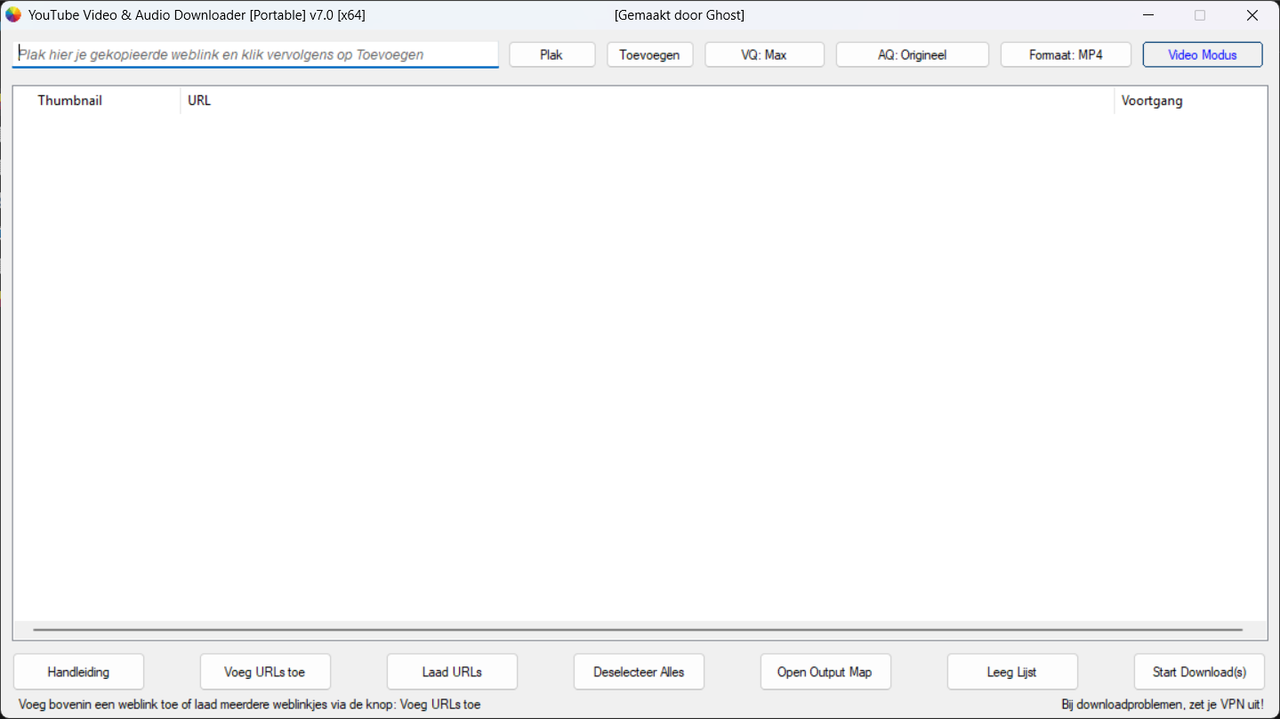Click the colorful app icon in title bar
Image resolution: width=1280 pixels, height=719 pixels.
pyautogui.click(x=13, y=15)
